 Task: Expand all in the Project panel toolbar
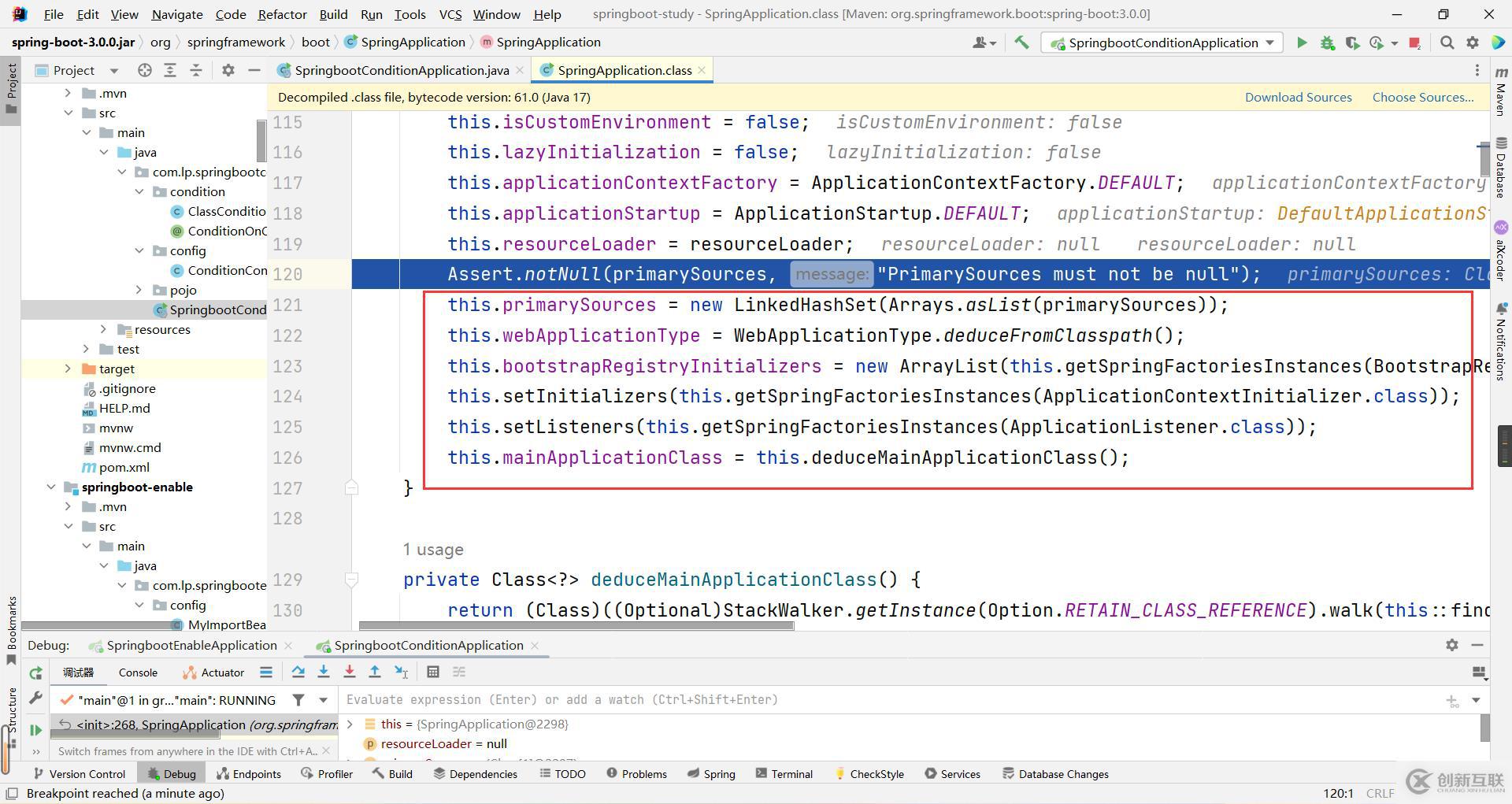[x=170, y=70]
